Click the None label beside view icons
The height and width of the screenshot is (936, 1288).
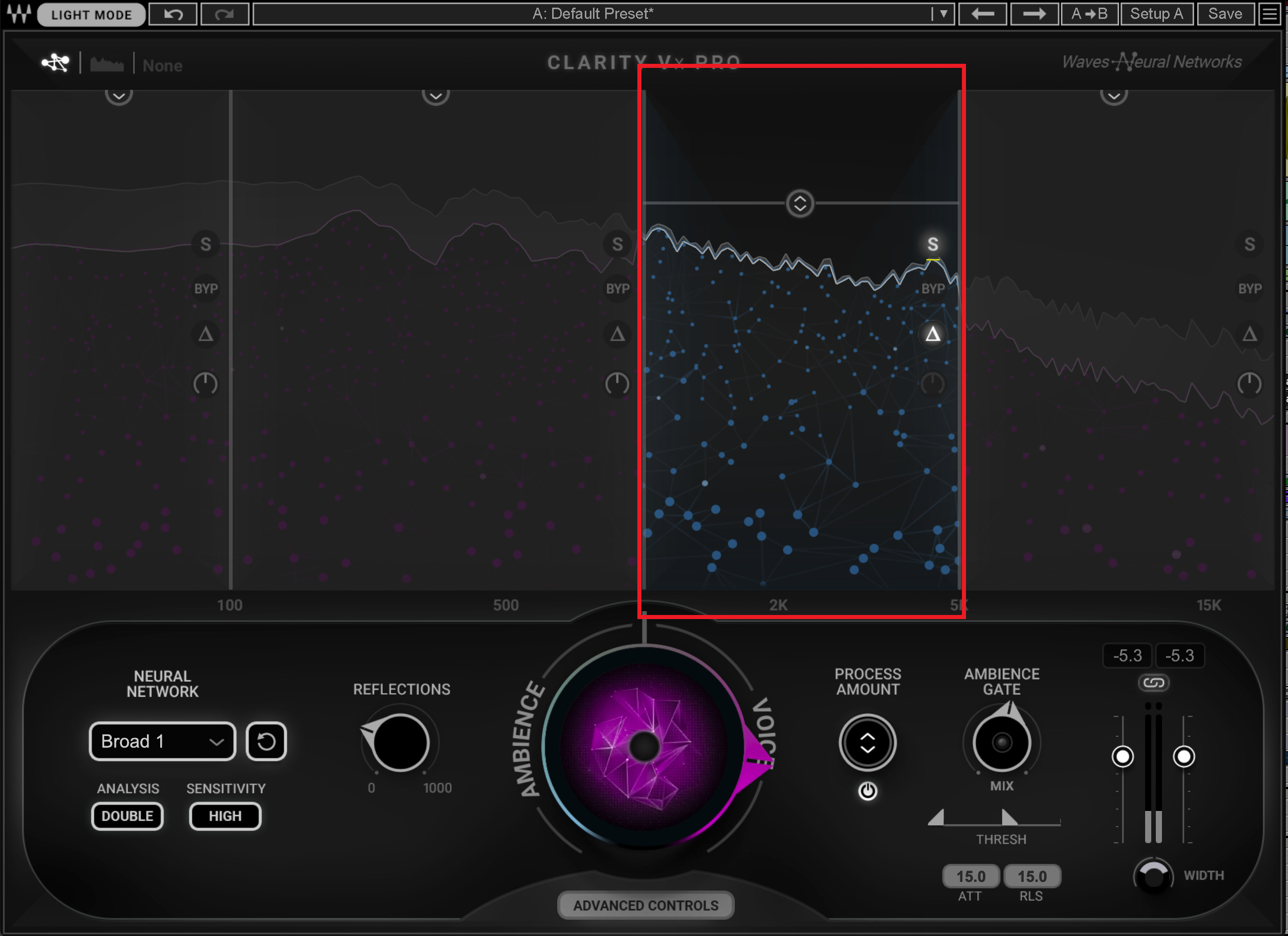(x=162, y=65)
